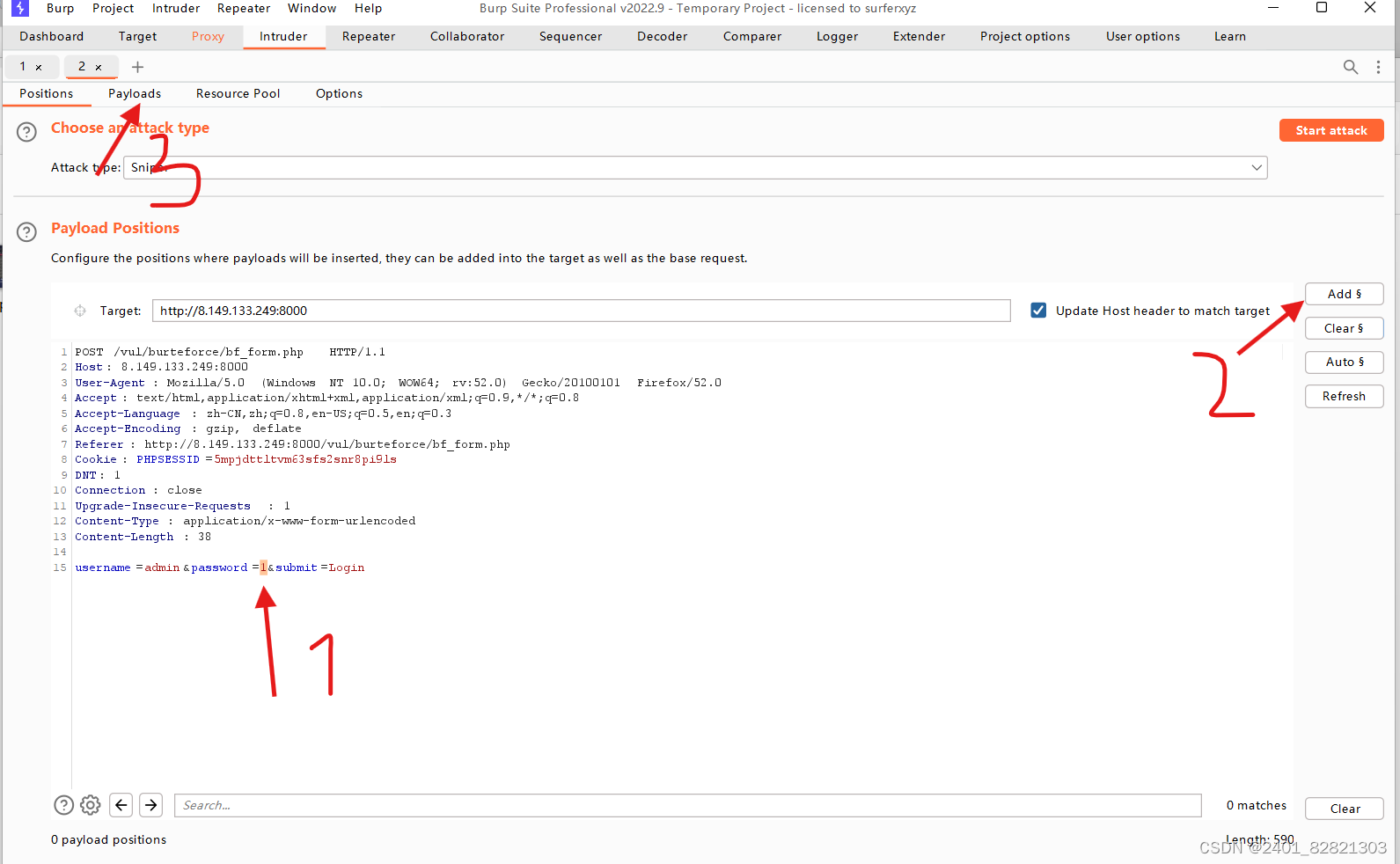Switch to the Target tab
This screenshot has height=864, width=1400.
pos(138,36)
